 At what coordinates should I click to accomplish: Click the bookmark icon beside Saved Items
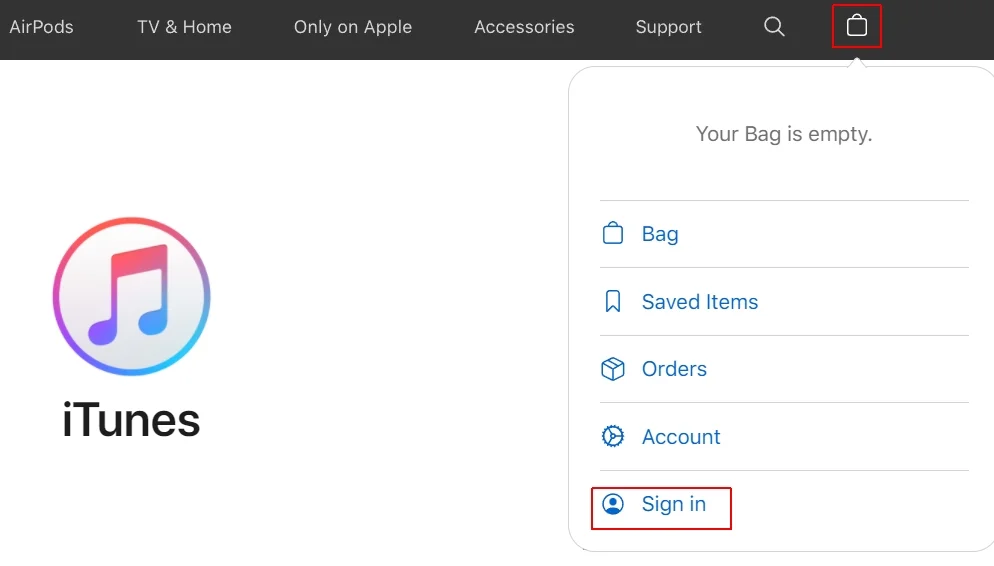pos(612,302)
